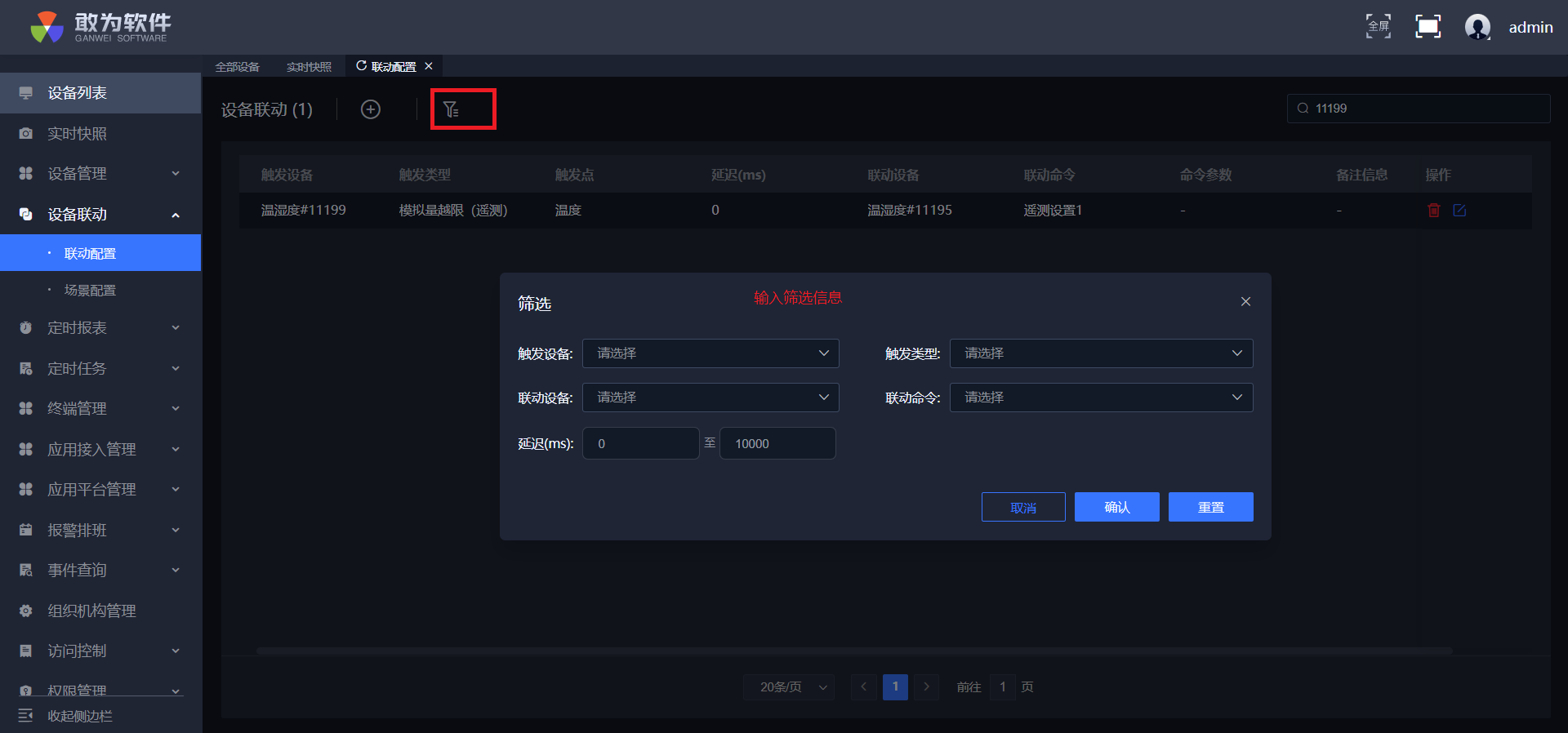Click the 报警排班 calendar icon
The image size is (1568, 733).
point(26,530)
